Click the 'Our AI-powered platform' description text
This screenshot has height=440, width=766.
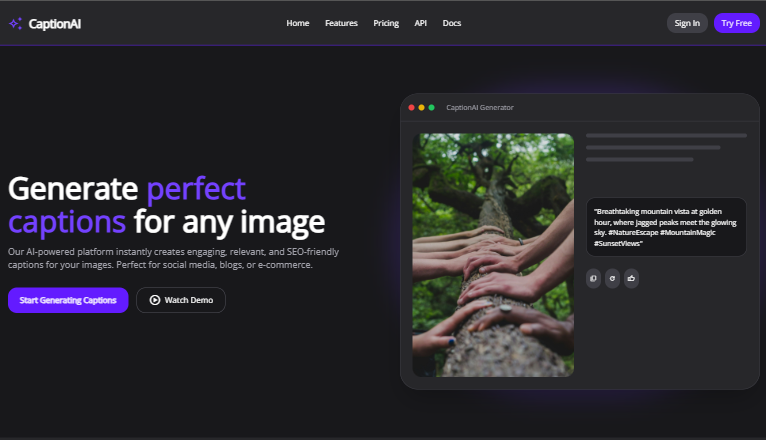(x=173, y=258)
